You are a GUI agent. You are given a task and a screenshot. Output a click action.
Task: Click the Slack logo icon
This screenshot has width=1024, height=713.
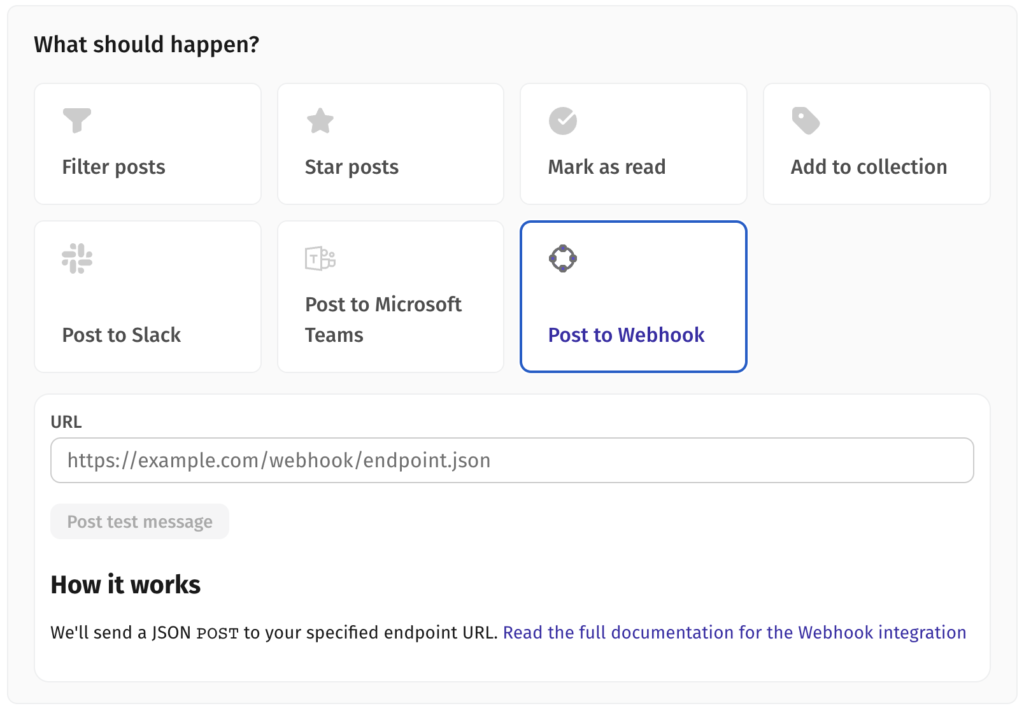pyautogui.click(x=77, y=259)
